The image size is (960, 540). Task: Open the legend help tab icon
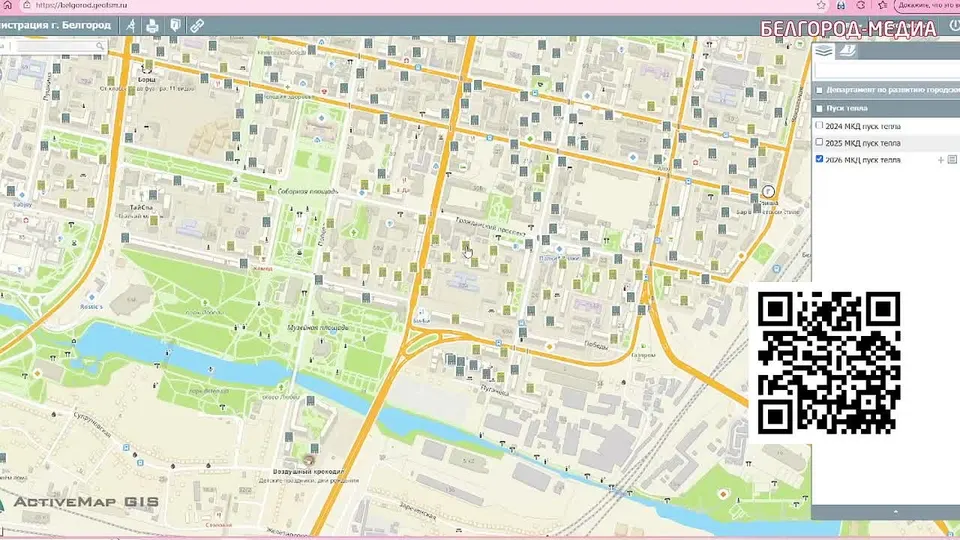click(847, 51)
